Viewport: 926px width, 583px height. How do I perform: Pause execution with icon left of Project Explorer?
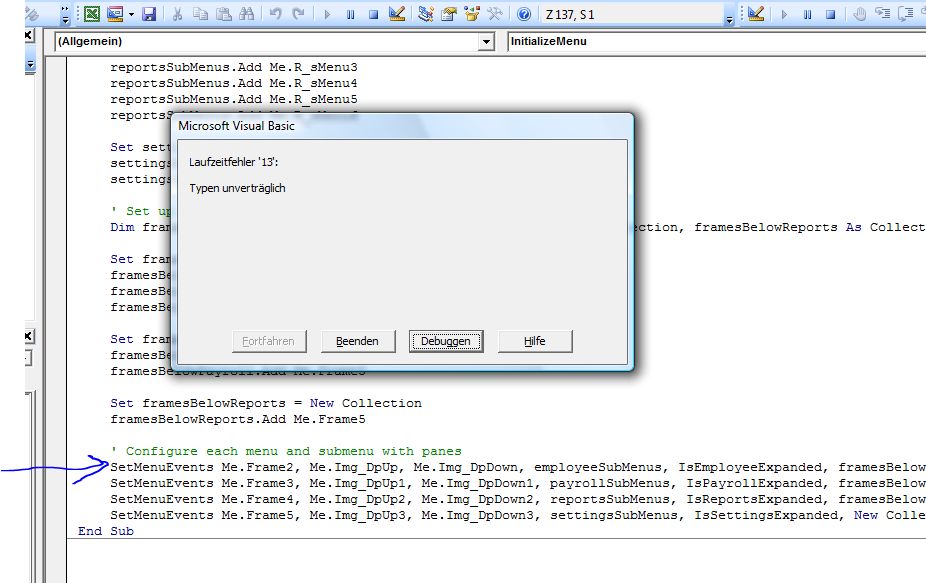click(350, 14)
